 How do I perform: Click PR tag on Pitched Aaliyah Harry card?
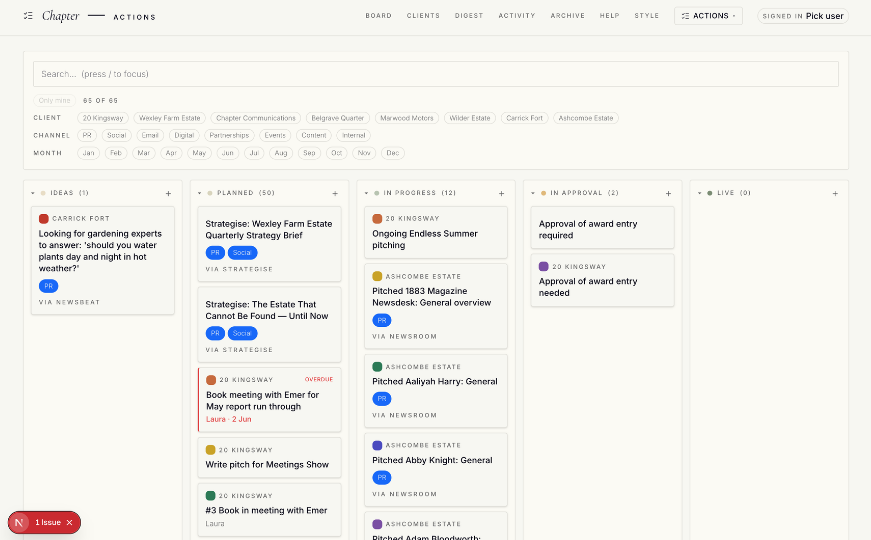(382, 399)
